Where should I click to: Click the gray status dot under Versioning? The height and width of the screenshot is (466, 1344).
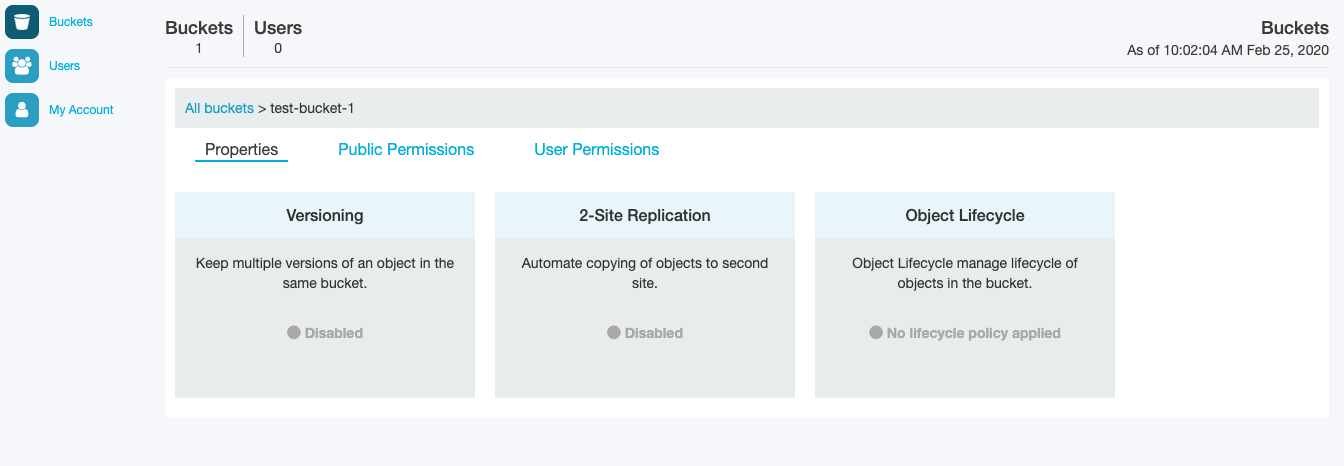tap(294, 332)
